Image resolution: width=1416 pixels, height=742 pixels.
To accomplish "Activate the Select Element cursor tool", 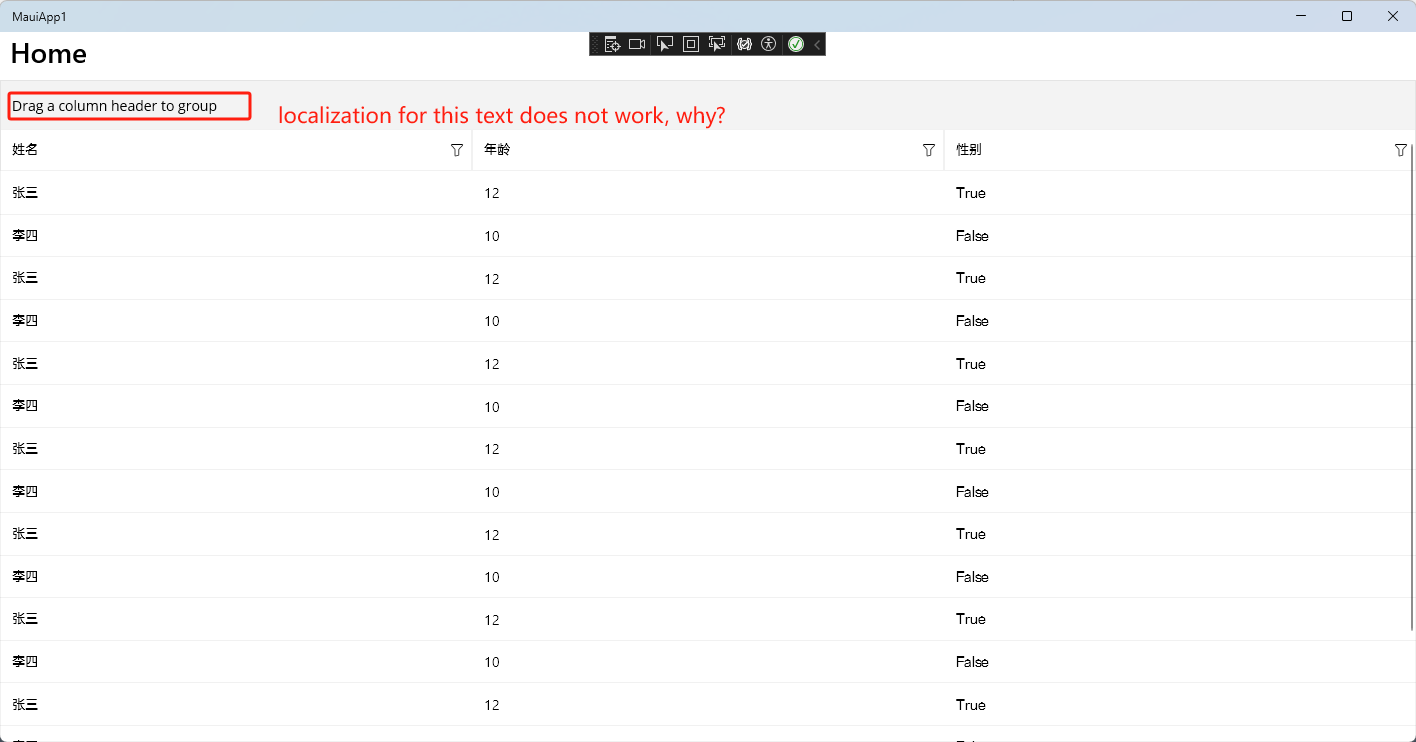I will (664, 44).
